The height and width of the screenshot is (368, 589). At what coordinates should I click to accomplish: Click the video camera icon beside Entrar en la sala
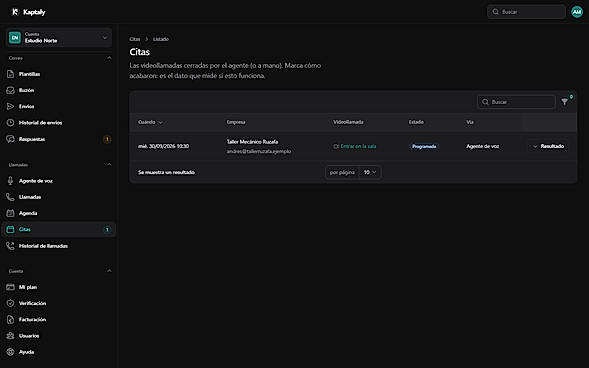point(336,146)
